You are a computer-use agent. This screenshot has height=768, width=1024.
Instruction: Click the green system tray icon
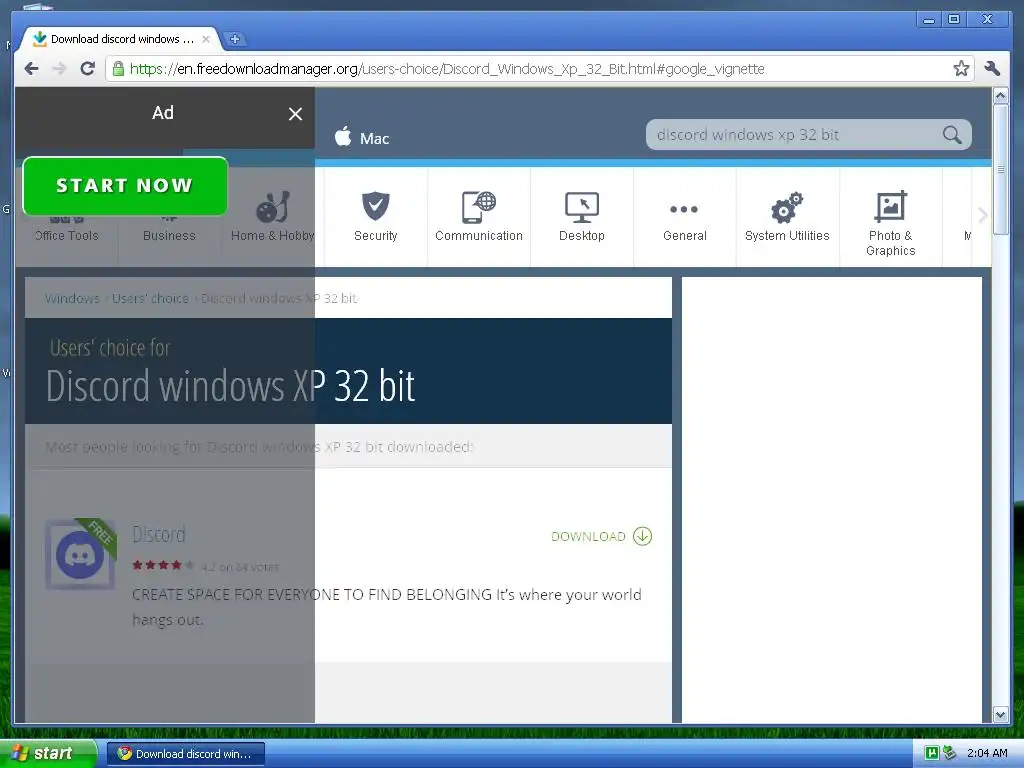click(932, 753)
